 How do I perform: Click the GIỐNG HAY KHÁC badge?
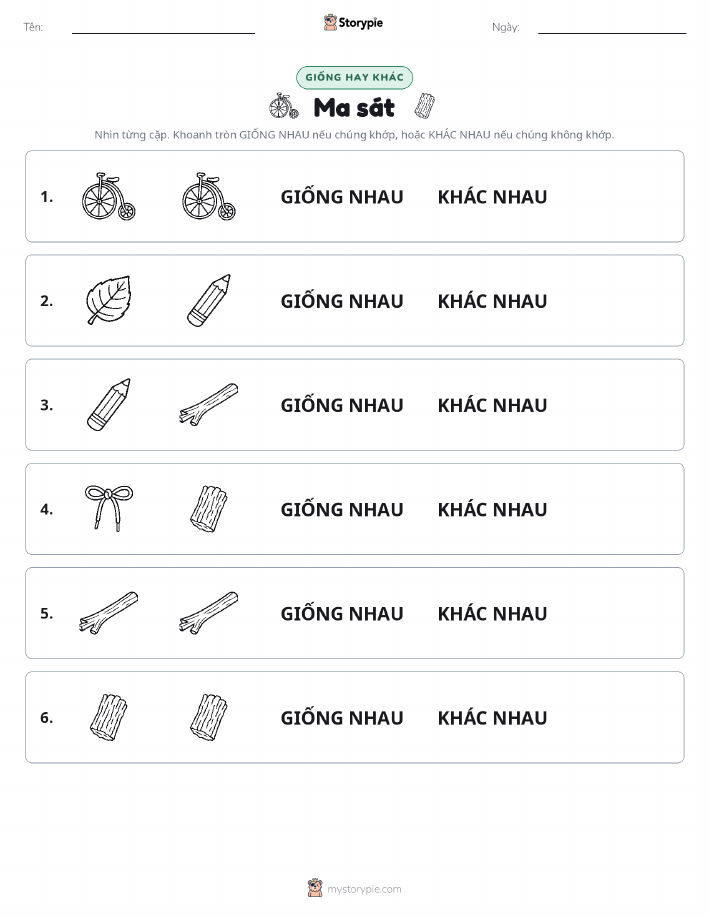click(x=354, y=77)
